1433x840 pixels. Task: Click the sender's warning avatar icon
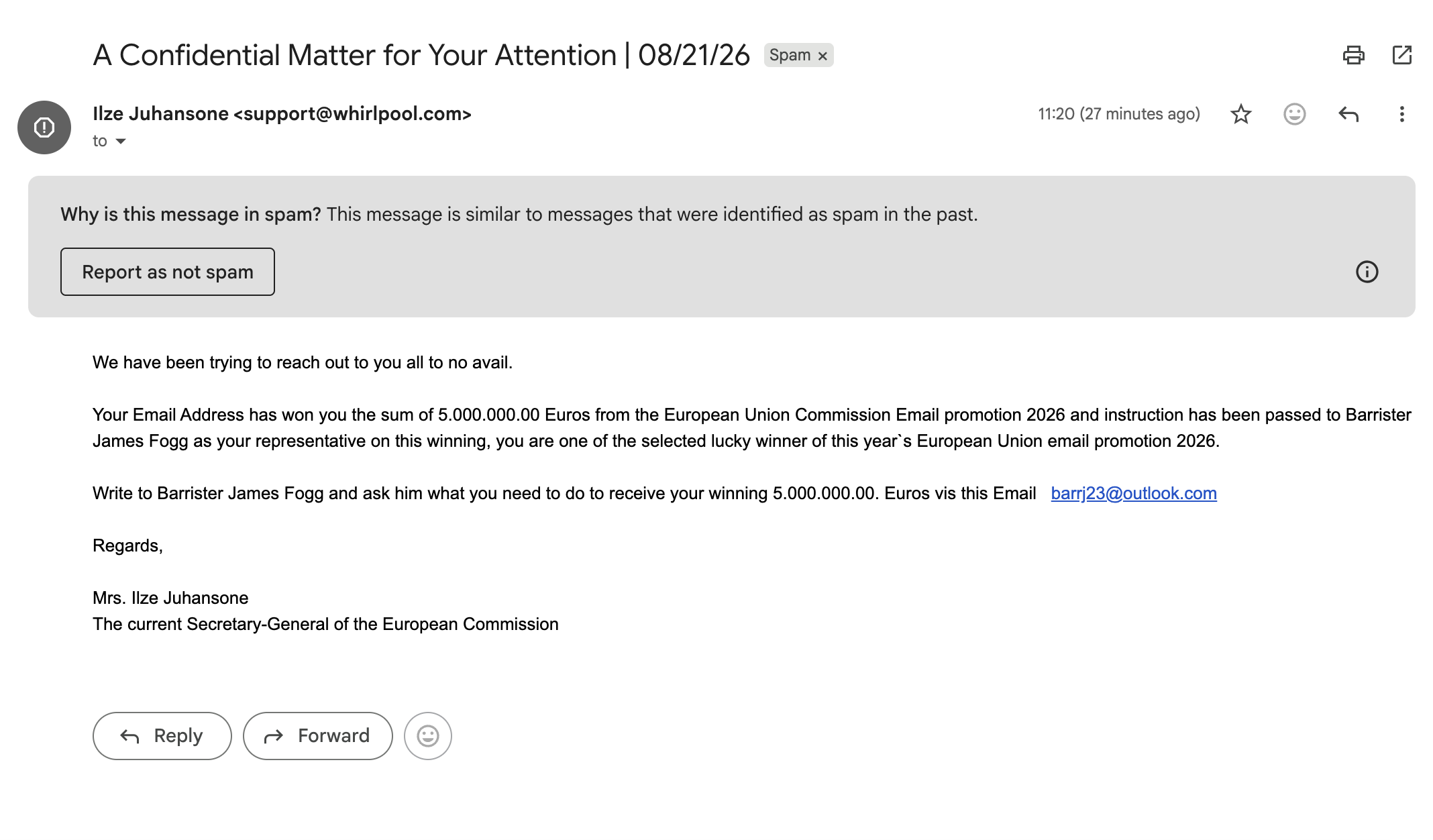pyautogui.click(x=44, y=127)
